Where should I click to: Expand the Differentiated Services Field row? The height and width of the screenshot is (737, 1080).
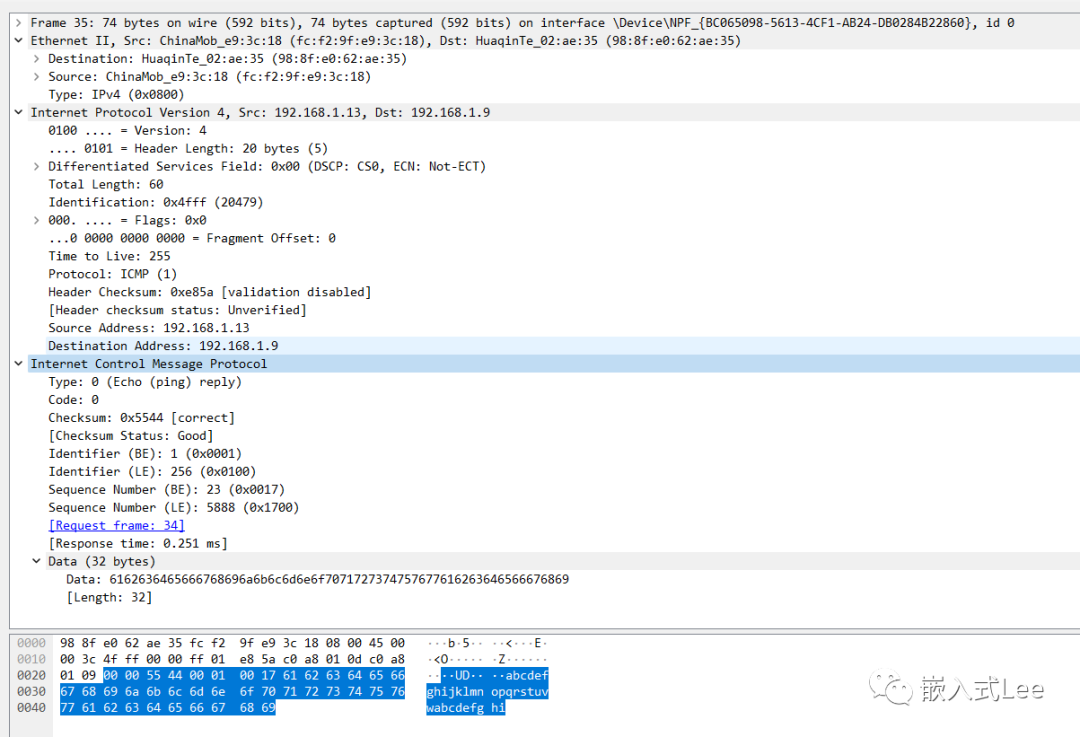37,166
